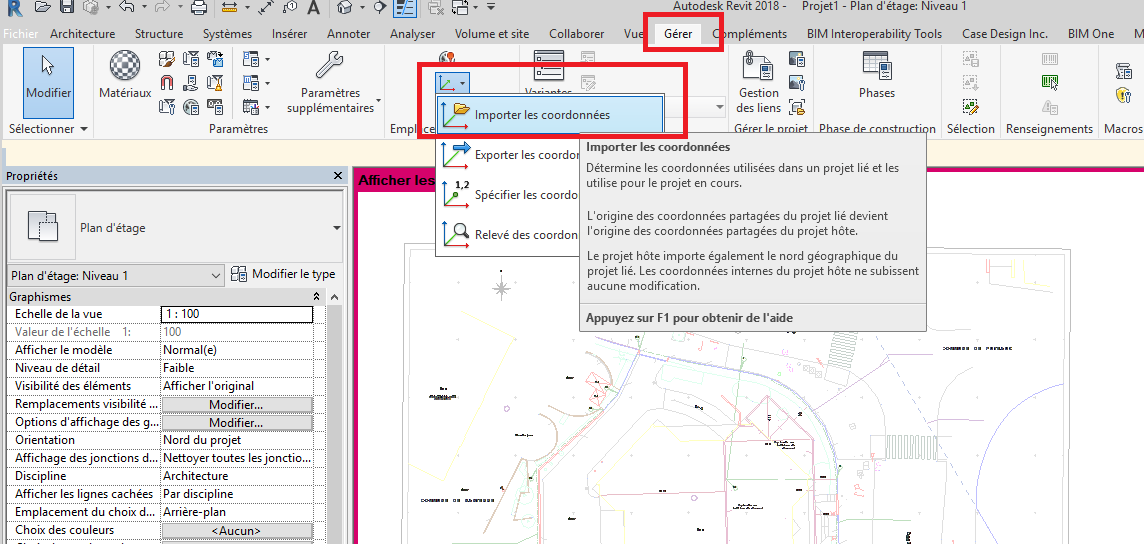Open the Undo history dropdown arrow

143,8
